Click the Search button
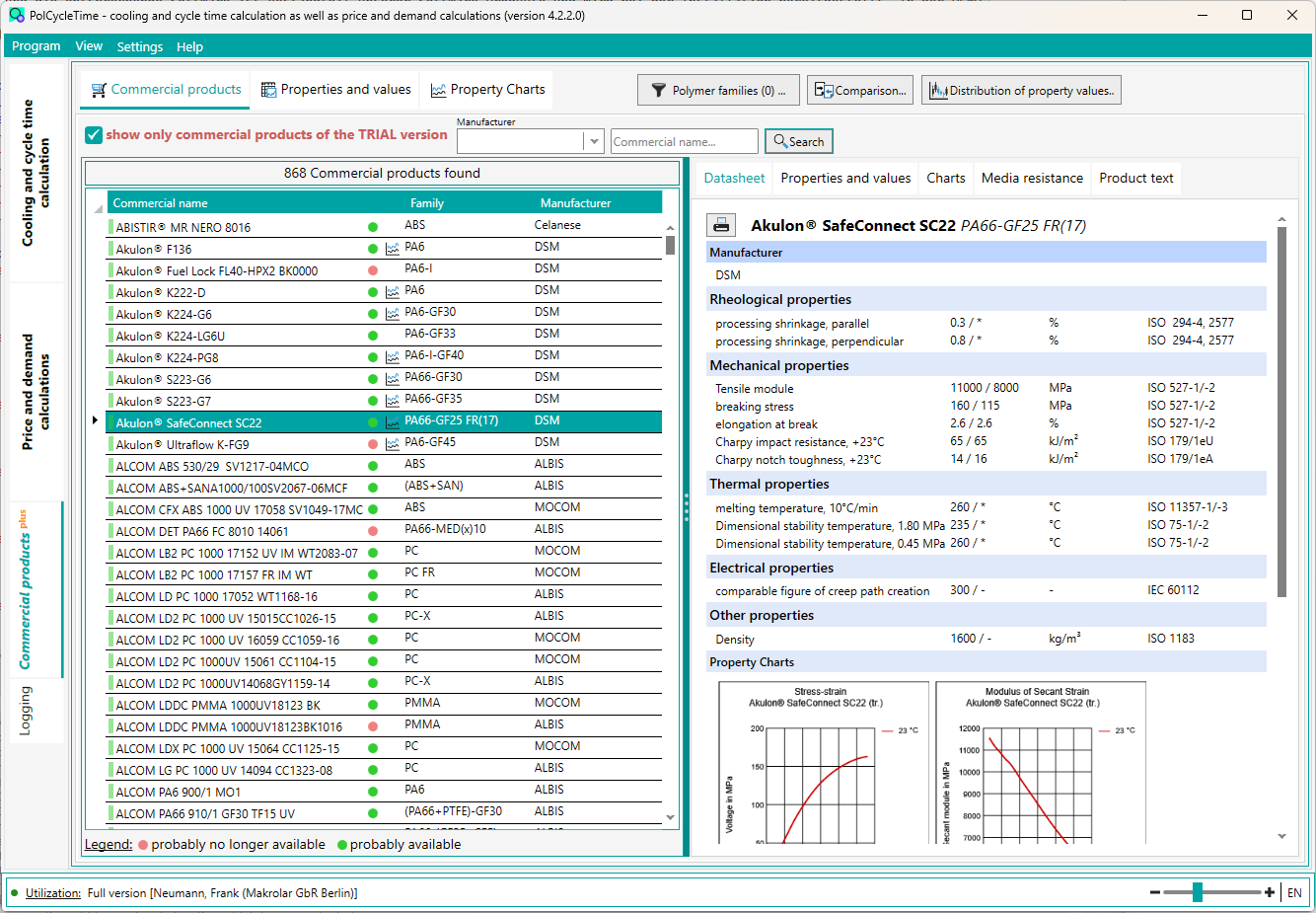Image resolution: width=1316 pixels, height=913 pixels. [799, 141]
